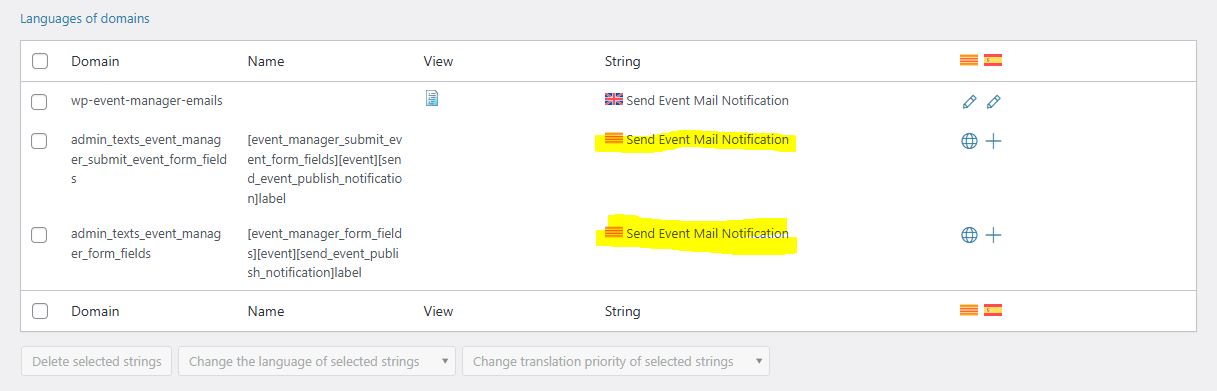The width and height of the screenshot is (1217, 391).
Task: Click first pencil icon in wp-event-manager-emails row
Action: 969,101
